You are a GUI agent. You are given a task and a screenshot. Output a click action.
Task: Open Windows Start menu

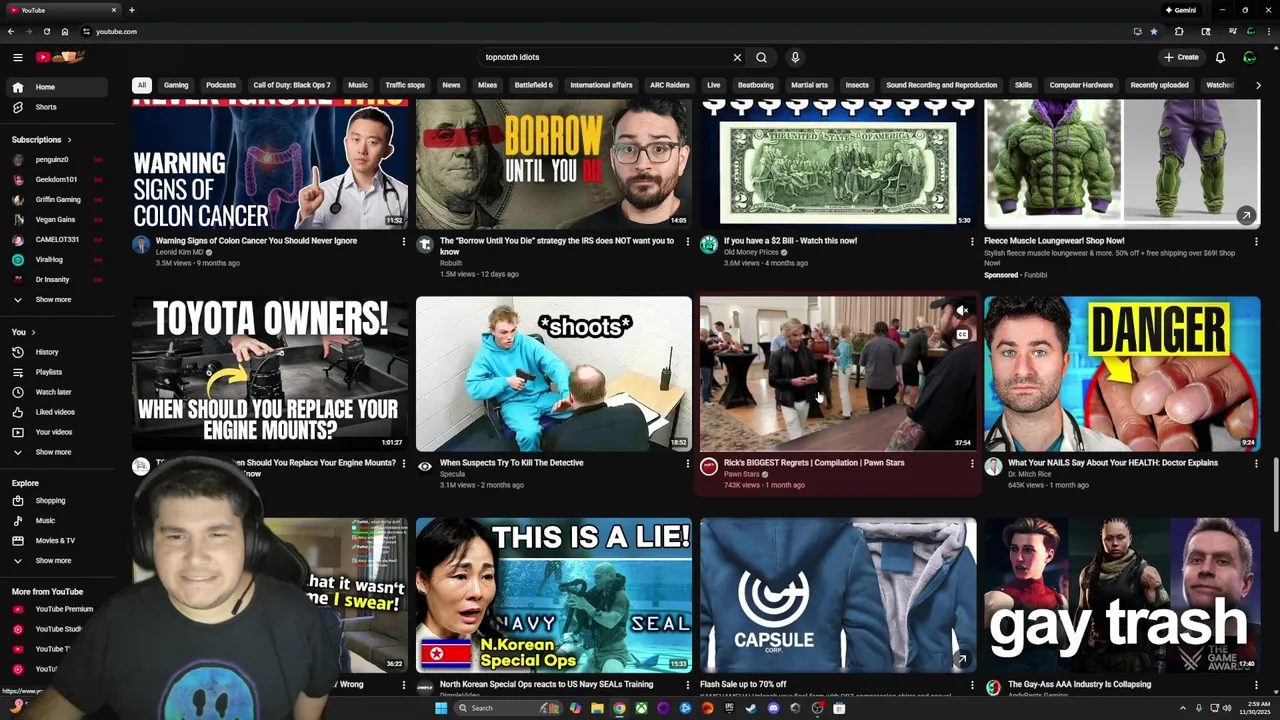point(440,708)
